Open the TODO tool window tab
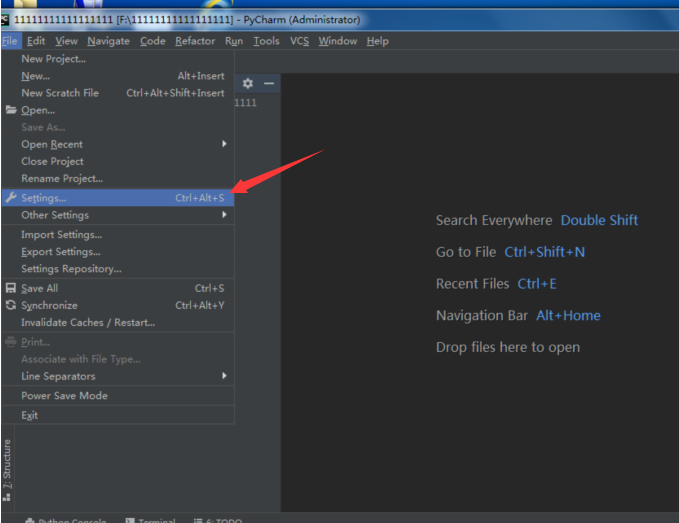This screenshot has height=523, width=679. [x=218, y=520]
